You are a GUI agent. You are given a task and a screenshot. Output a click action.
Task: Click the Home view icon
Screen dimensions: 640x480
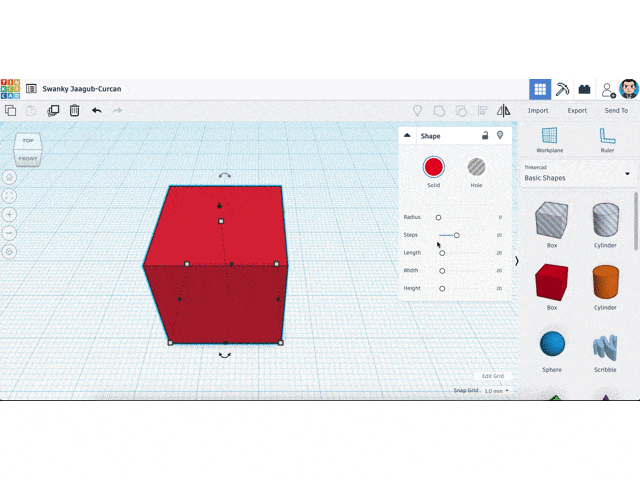click(x=9, y=177)
